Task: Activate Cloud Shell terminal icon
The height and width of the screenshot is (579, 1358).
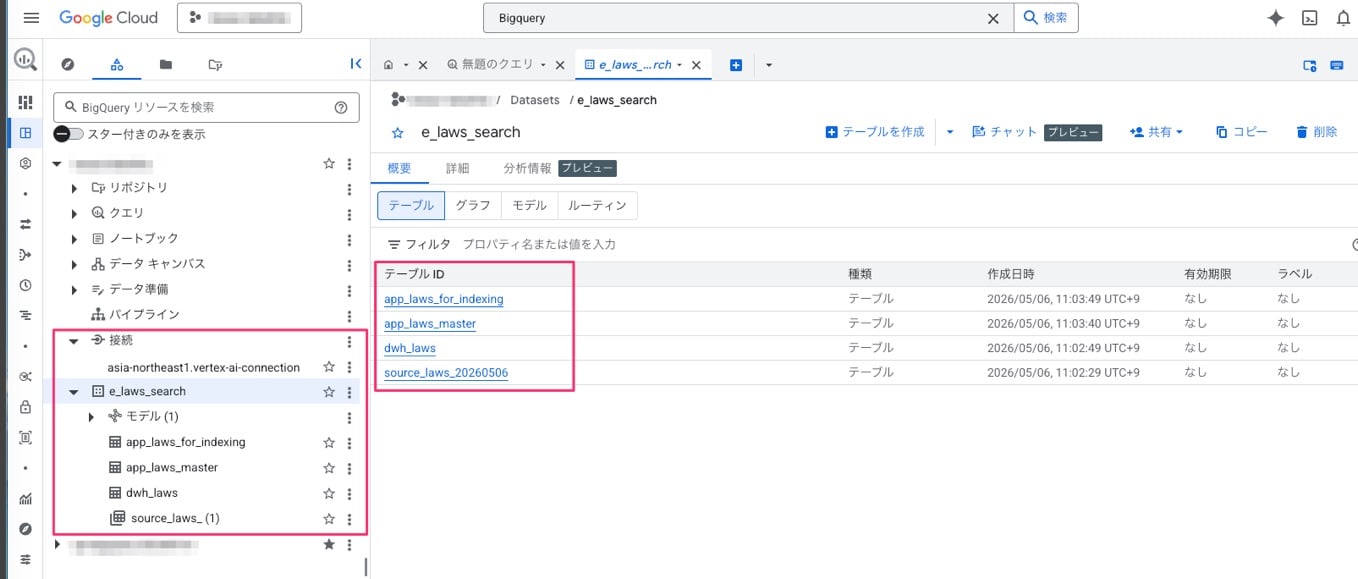Action: pos(1309,18)
